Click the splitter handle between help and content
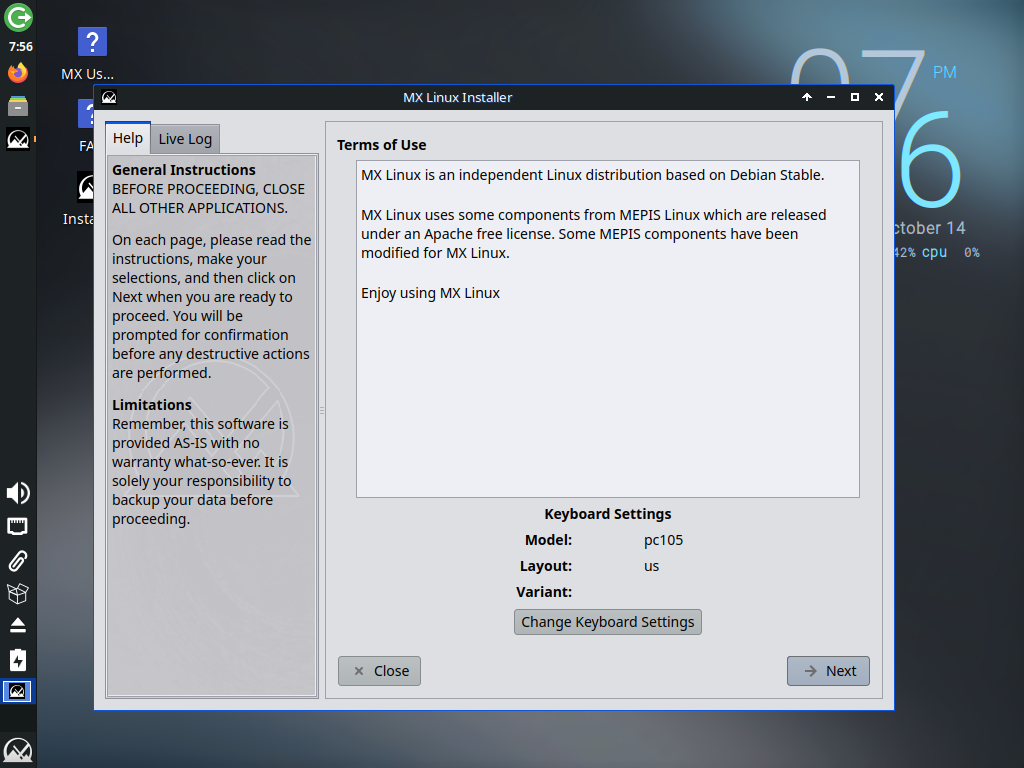The width and height of the screenshot is (1024, 768). point(322,410)
